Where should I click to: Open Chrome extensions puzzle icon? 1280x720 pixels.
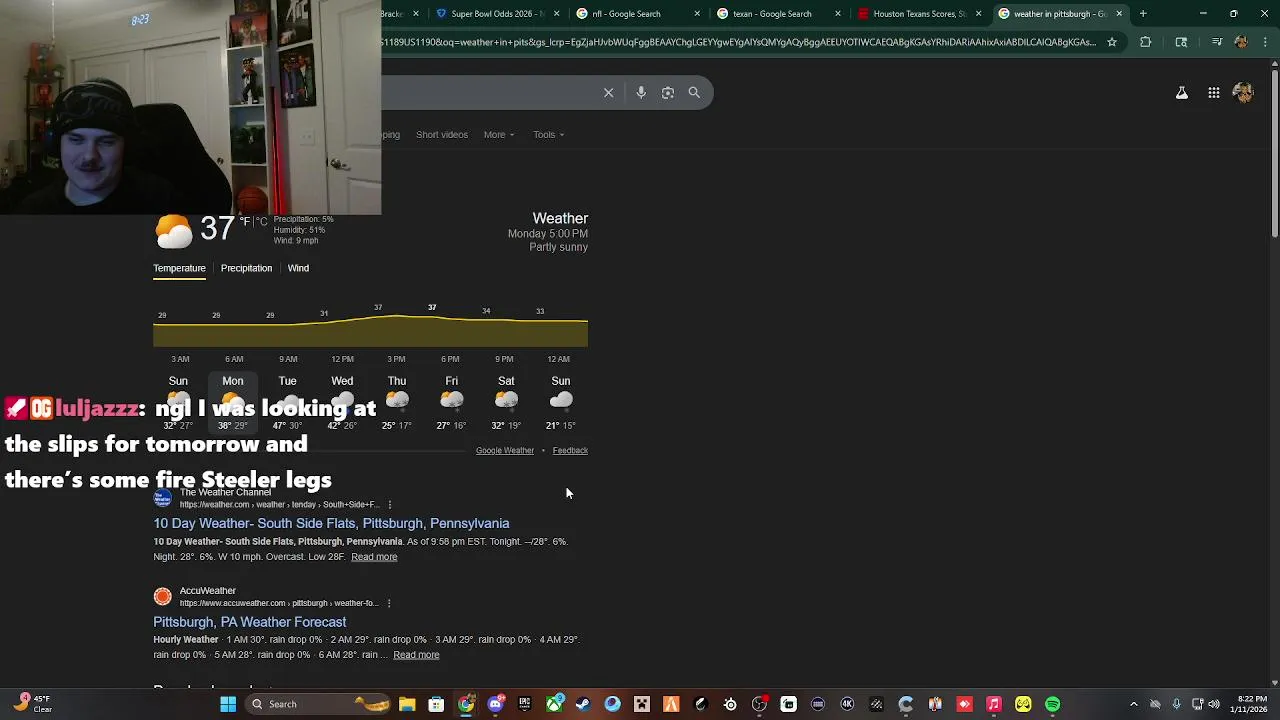[x=1146, y=42]
